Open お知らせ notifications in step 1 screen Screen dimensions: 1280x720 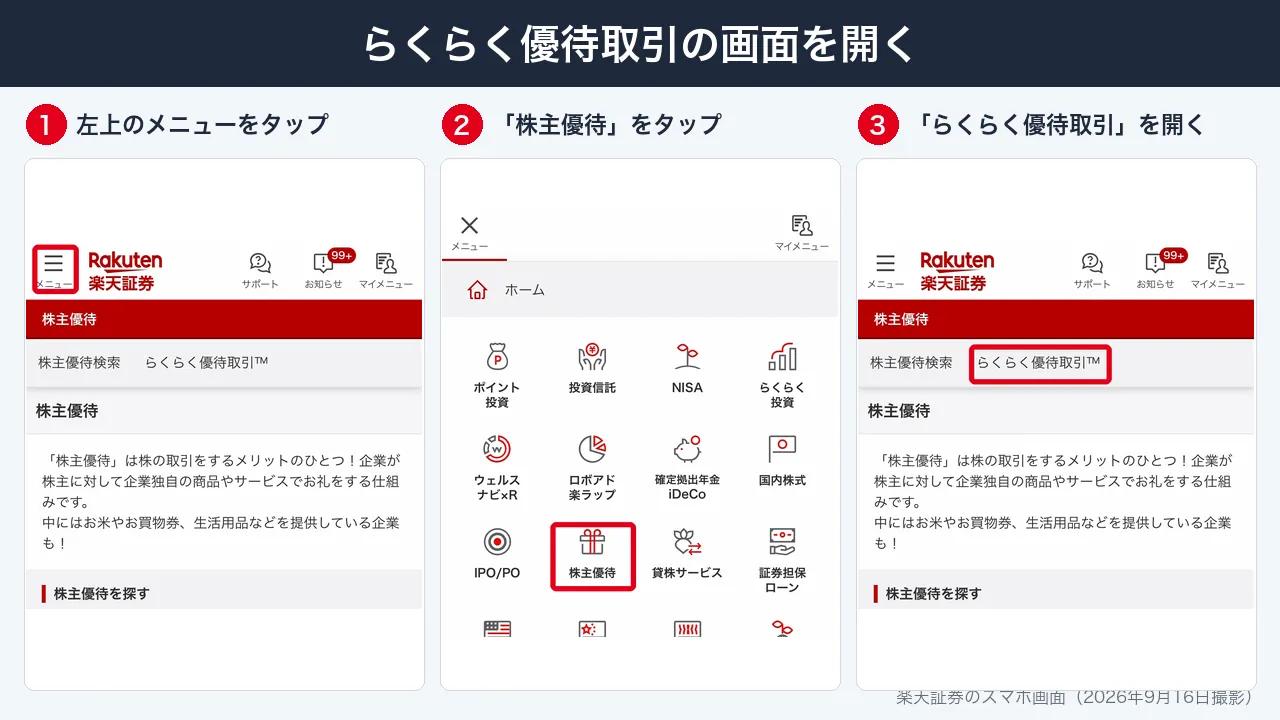[324, 270]
